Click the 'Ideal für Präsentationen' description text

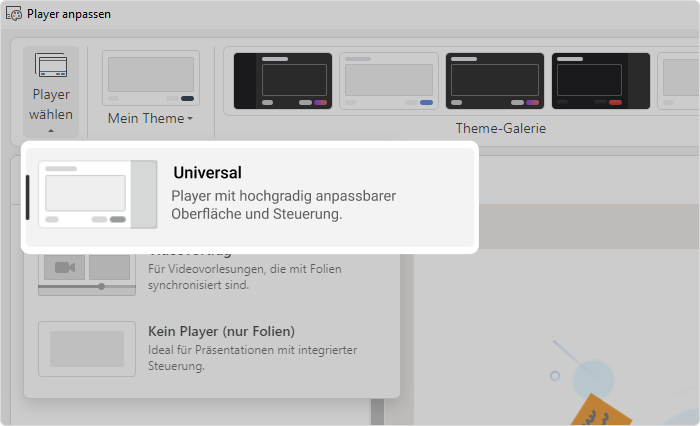click(253, 358)
